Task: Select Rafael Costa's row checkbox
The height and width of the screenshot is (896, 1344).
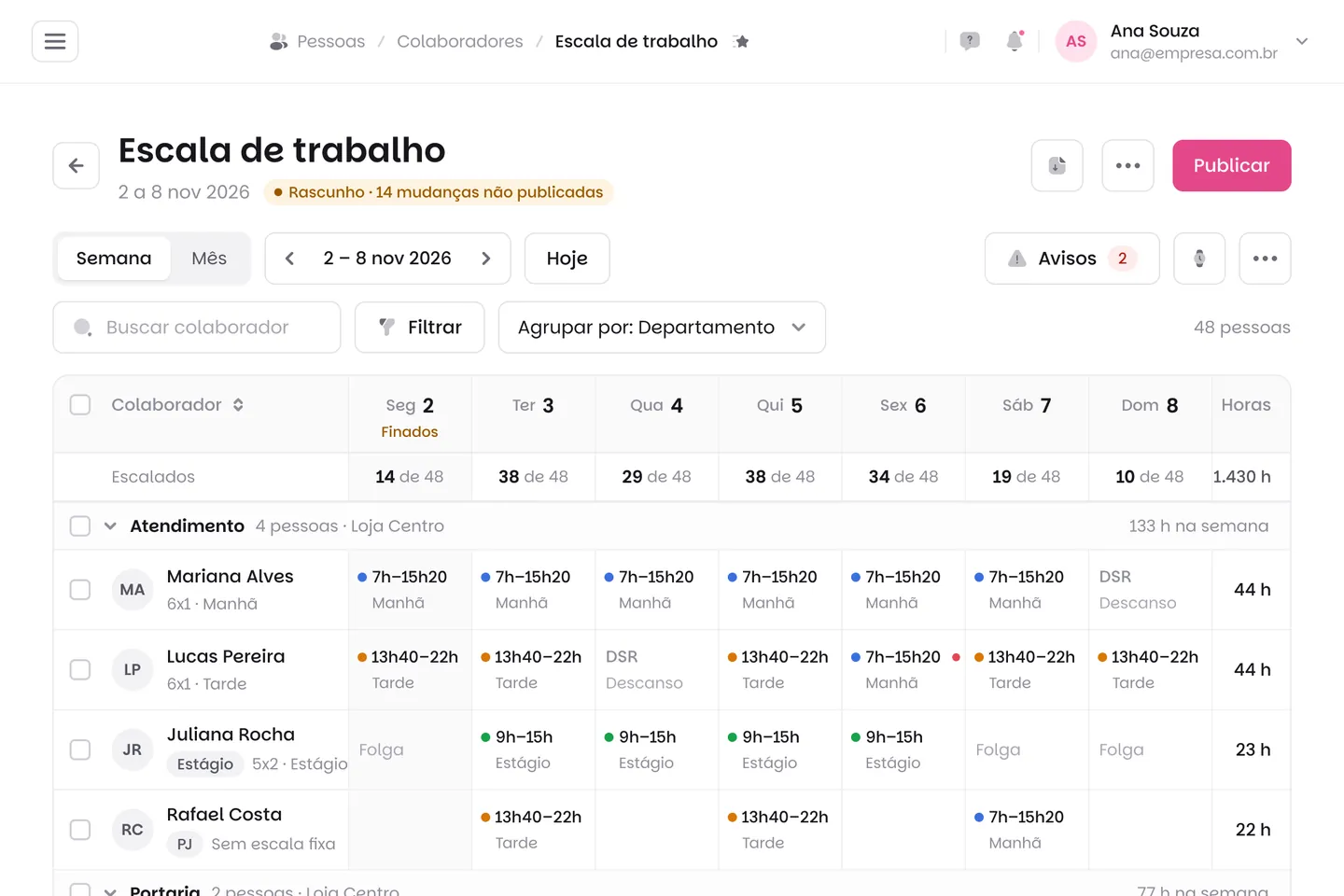Action: tap(80, 830)
